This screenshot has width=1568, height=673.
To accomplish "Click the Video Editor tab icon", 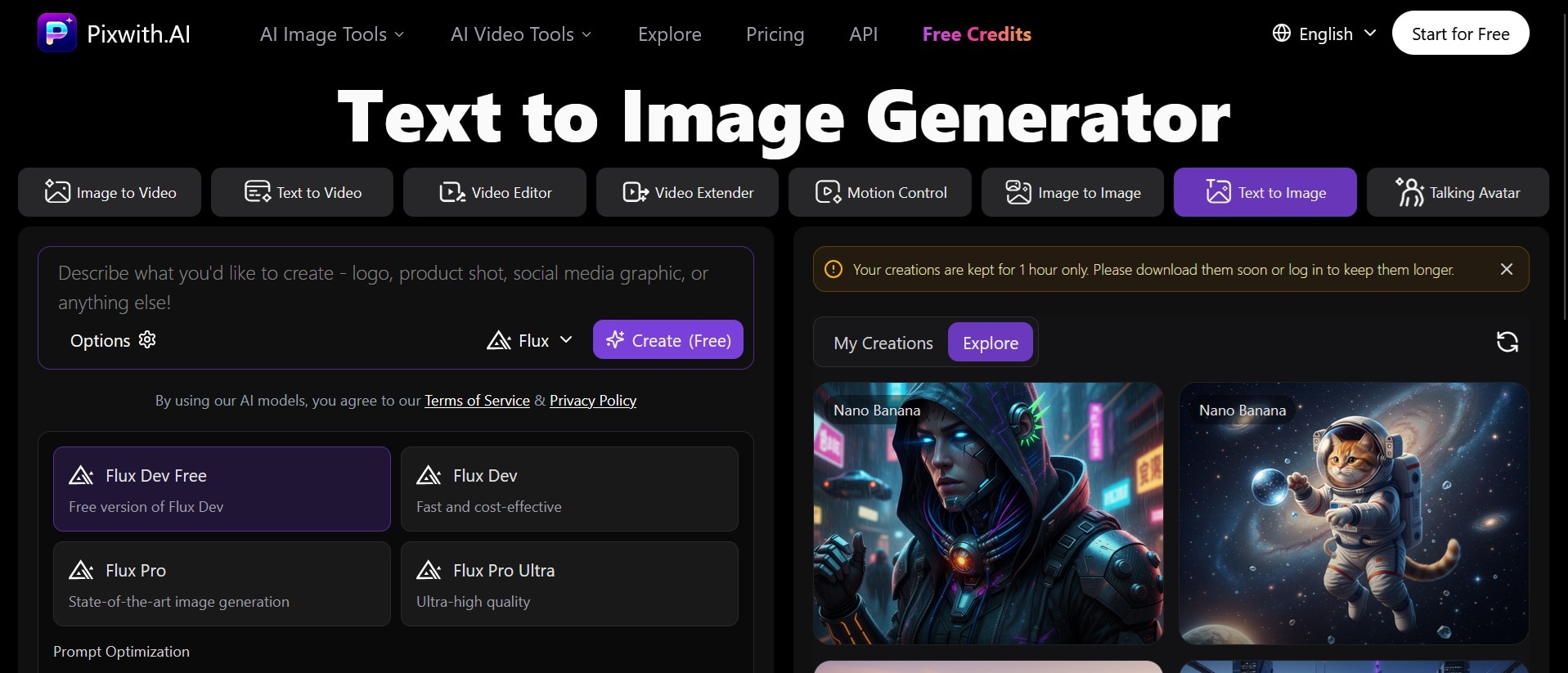I will point(452,192).
